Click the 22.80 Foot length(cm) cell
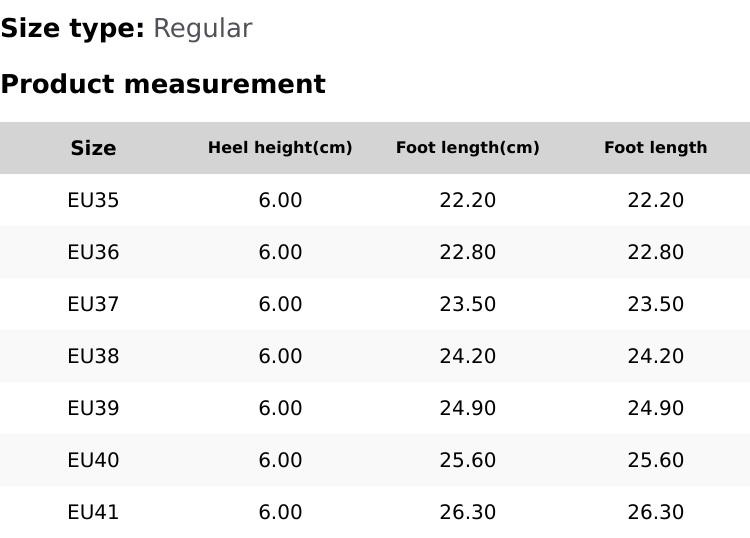Viewport: 750px width, 538px height. click(x=468, y=252)
